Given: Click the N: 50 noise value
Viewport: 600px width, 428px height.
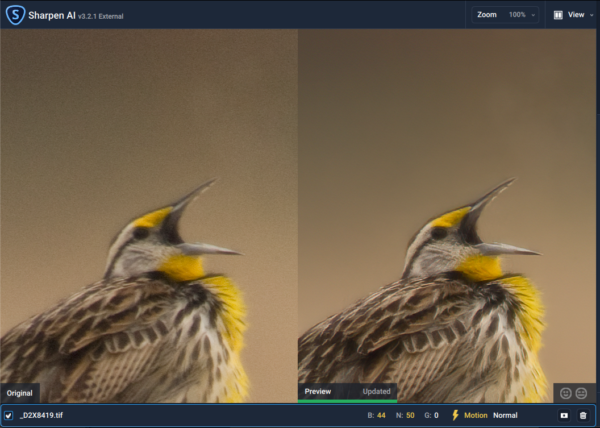Looking at the screenshot, I should tap(405, 415).
